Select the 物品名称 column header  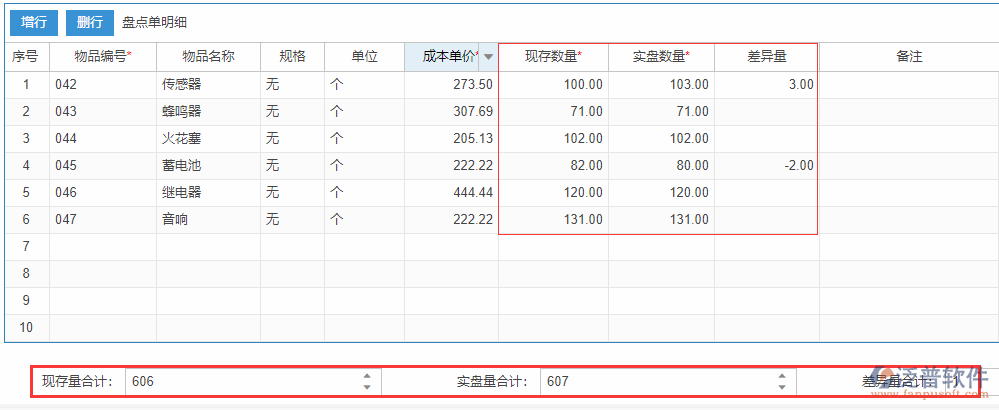pos(208,57)
